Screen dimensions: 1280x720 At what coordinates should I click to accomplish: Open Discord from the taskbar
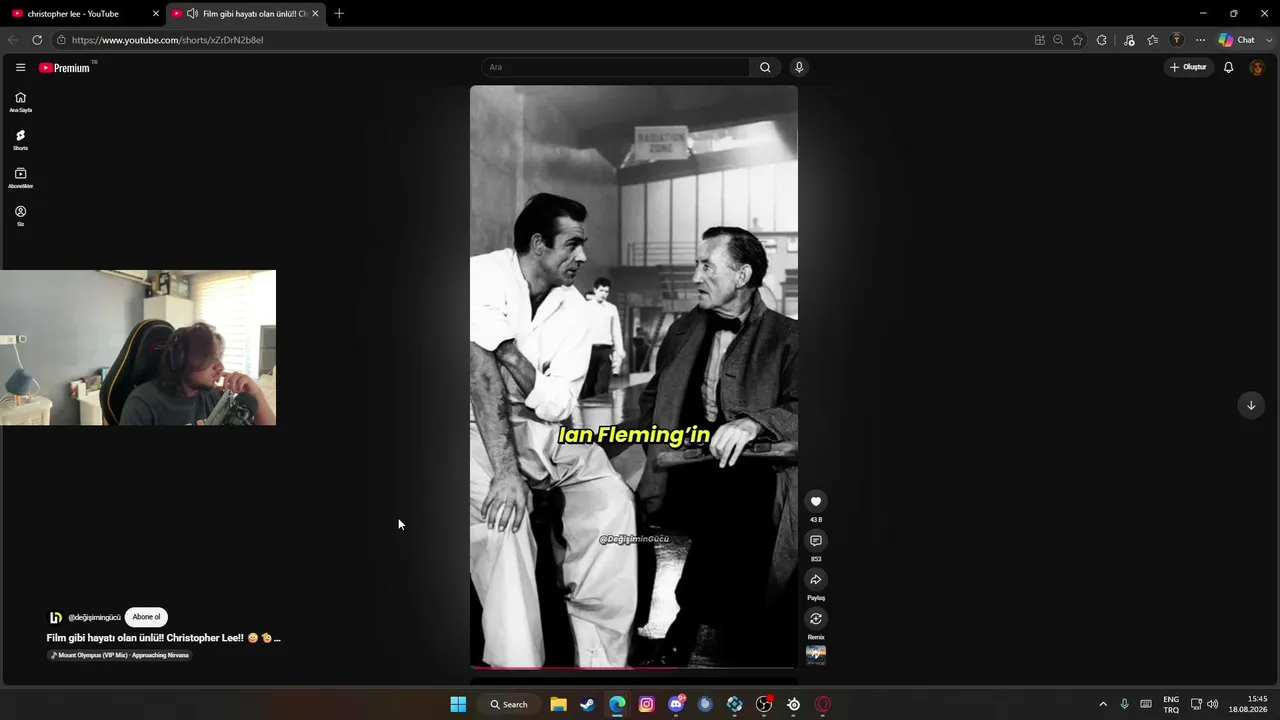pyautogui.click(x=676, y=704)
